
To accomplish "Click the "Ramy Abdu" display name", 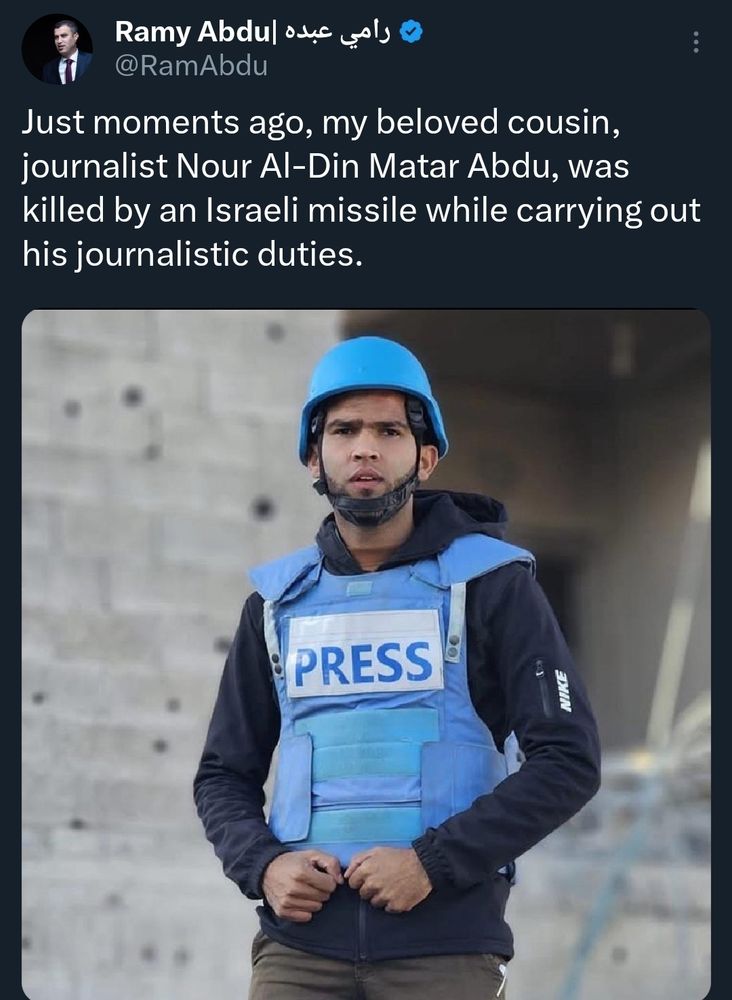I will coord(191,32).
